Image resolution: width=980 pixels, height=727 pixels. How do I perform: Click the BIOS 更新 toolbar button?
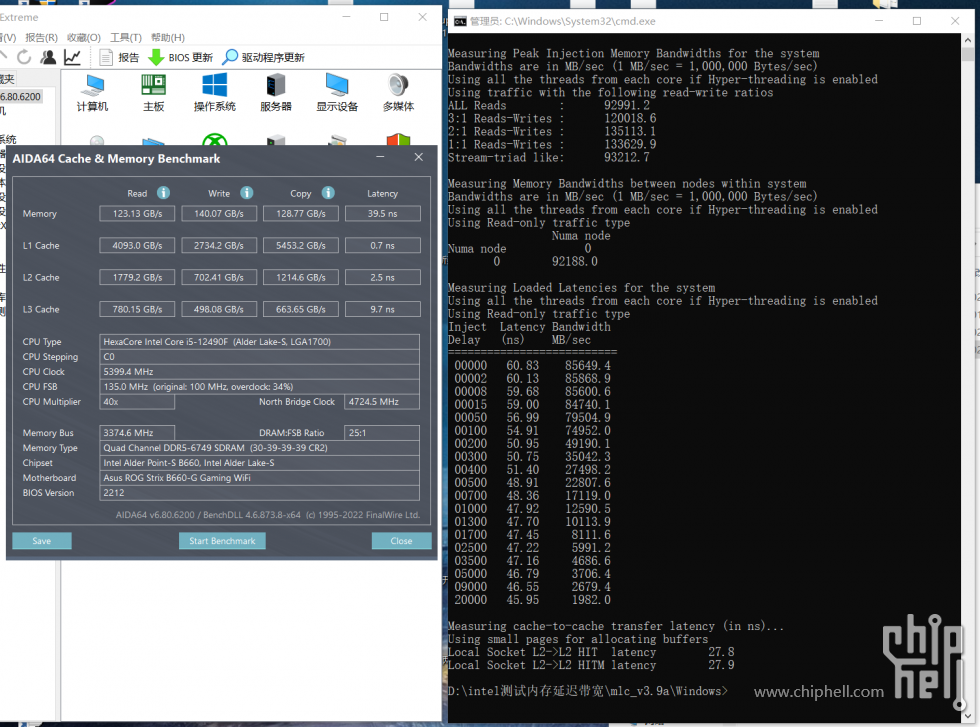pos(181,58)
